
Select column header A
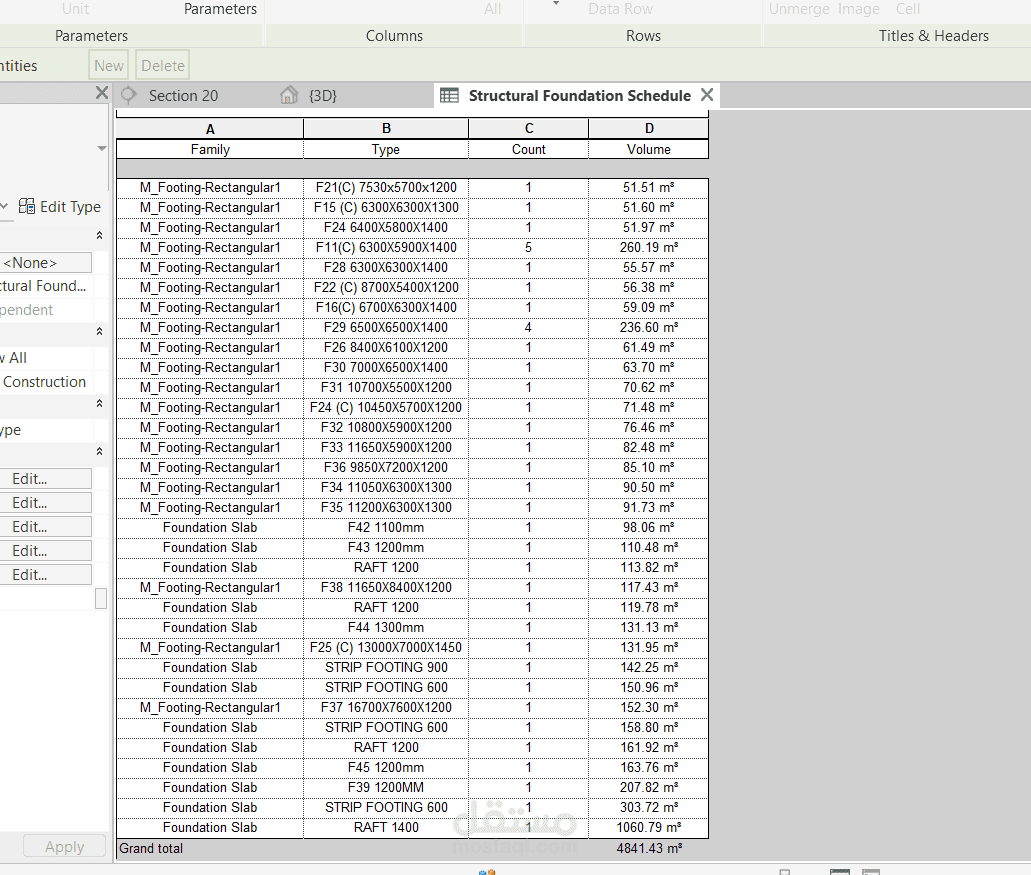pyautogui.click(x=210, y=129)
